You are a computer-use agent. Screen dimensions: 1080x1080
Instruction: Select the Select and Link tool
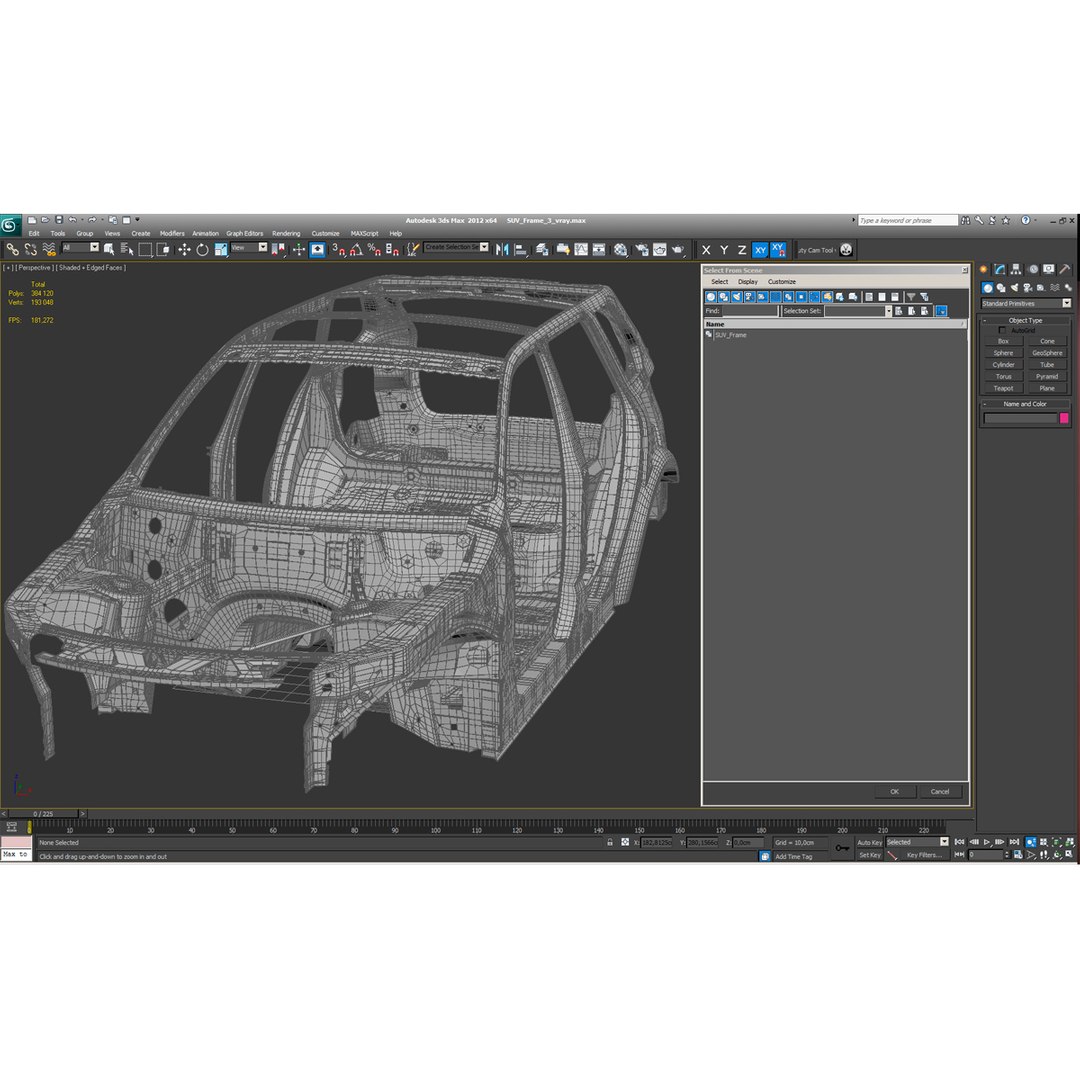pyautogui.click(x=12, y=249)
